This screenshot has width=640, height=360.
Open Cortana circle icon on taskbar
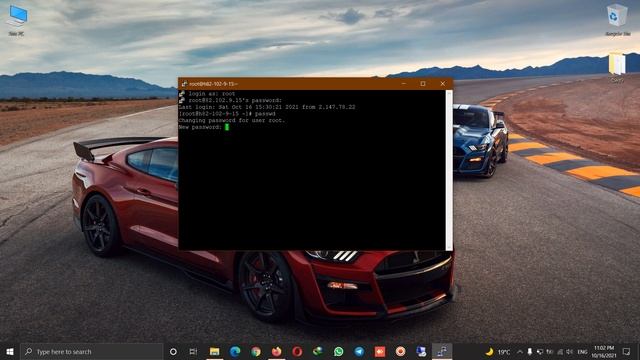coord(173,351)
